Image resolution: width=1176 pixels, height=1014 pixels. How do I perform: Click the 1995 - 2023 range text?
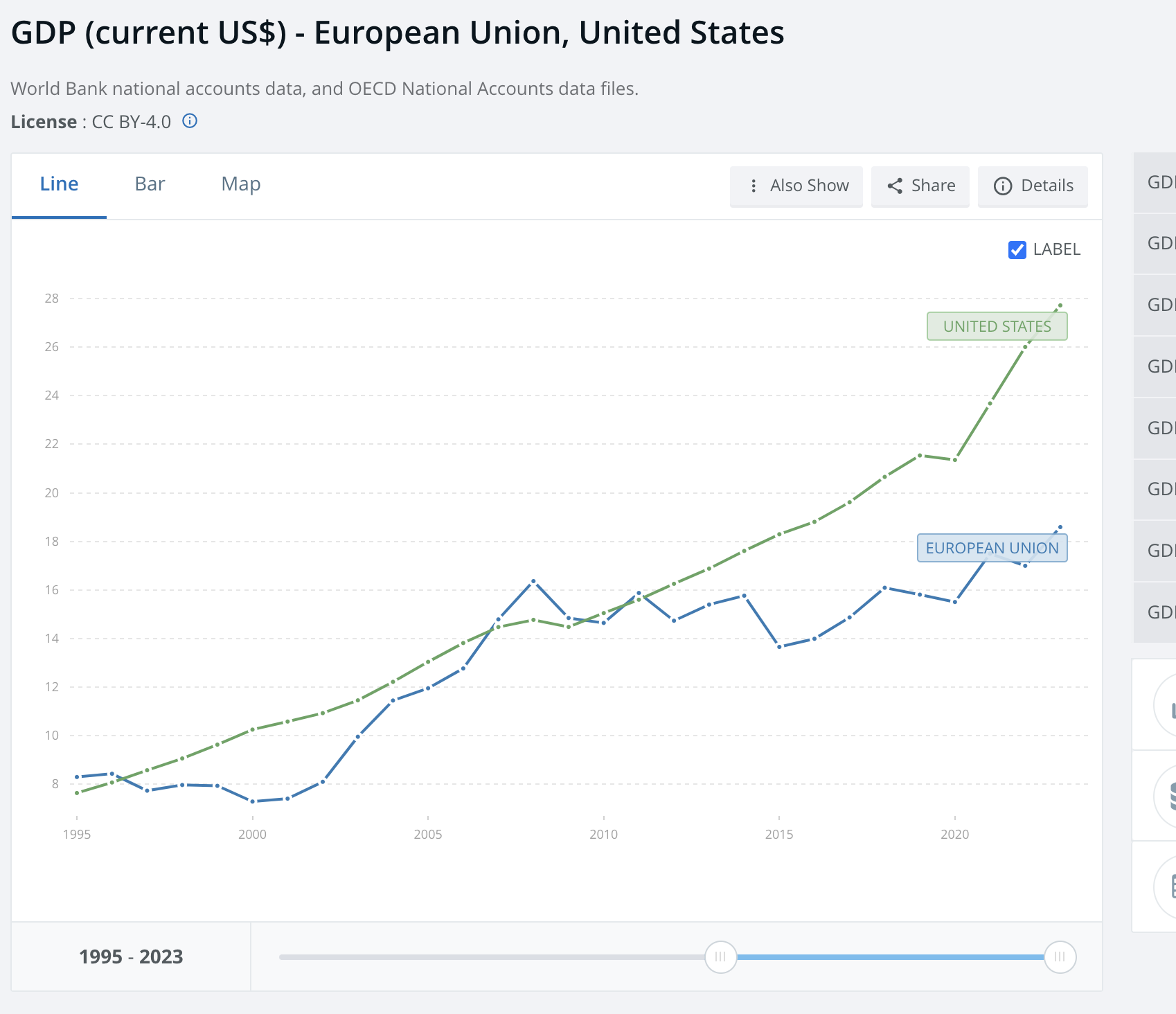131,957
